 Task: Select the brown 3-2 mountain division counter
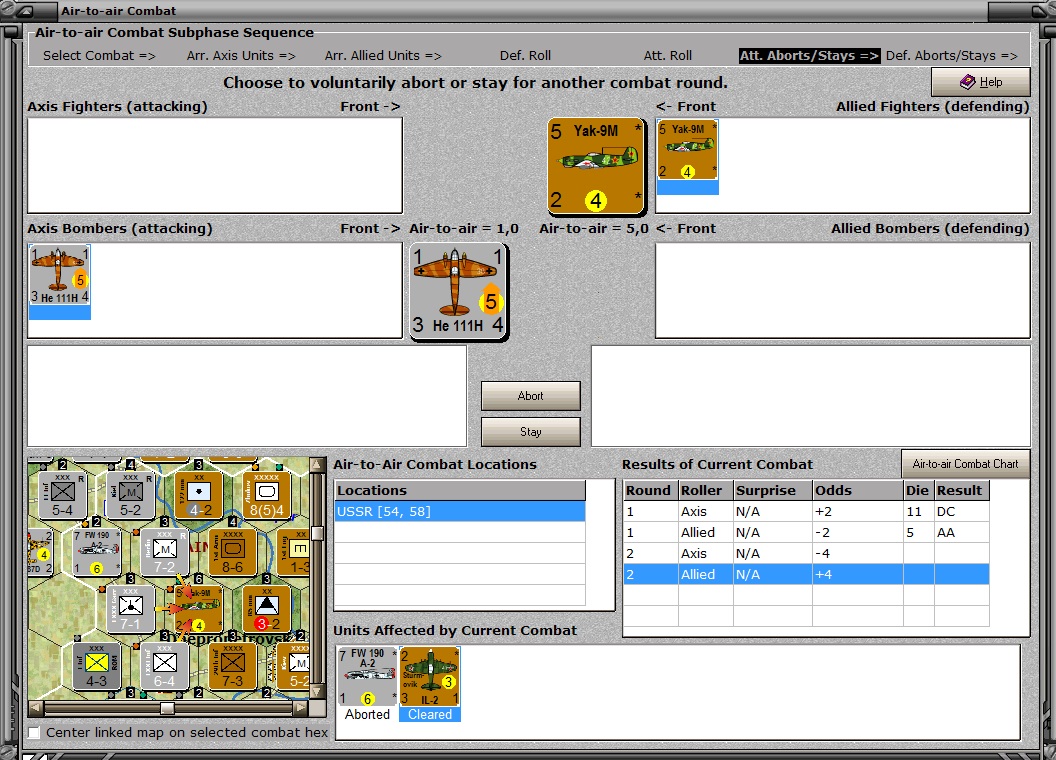click(x=267, y=608)
